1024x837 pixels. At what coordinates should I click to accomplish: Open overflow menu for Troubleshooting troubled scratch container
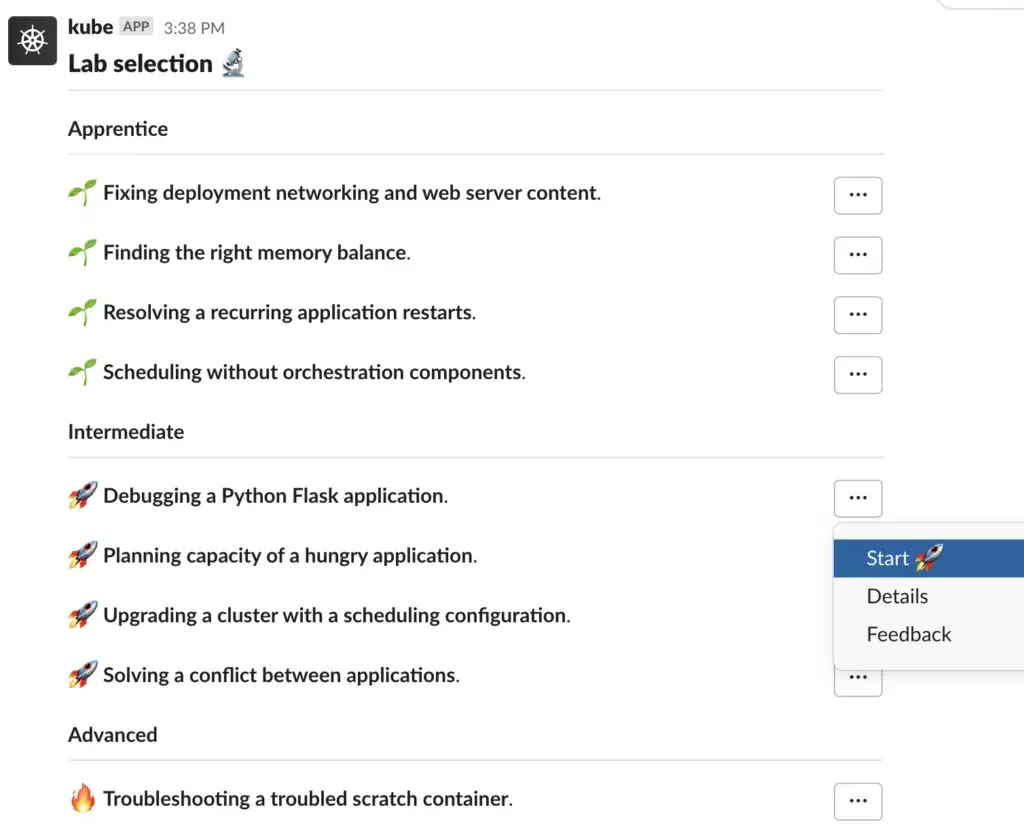pos(857,802)
